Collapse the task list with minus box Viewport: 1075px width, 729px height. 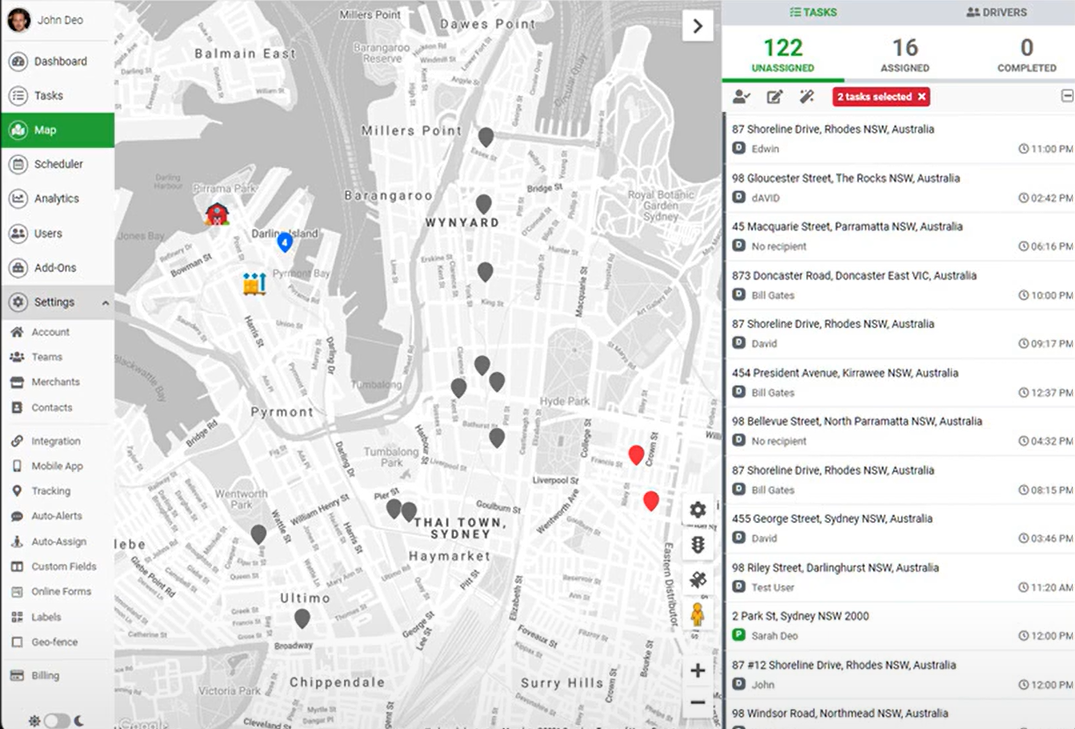click(x=1067, y=96)
